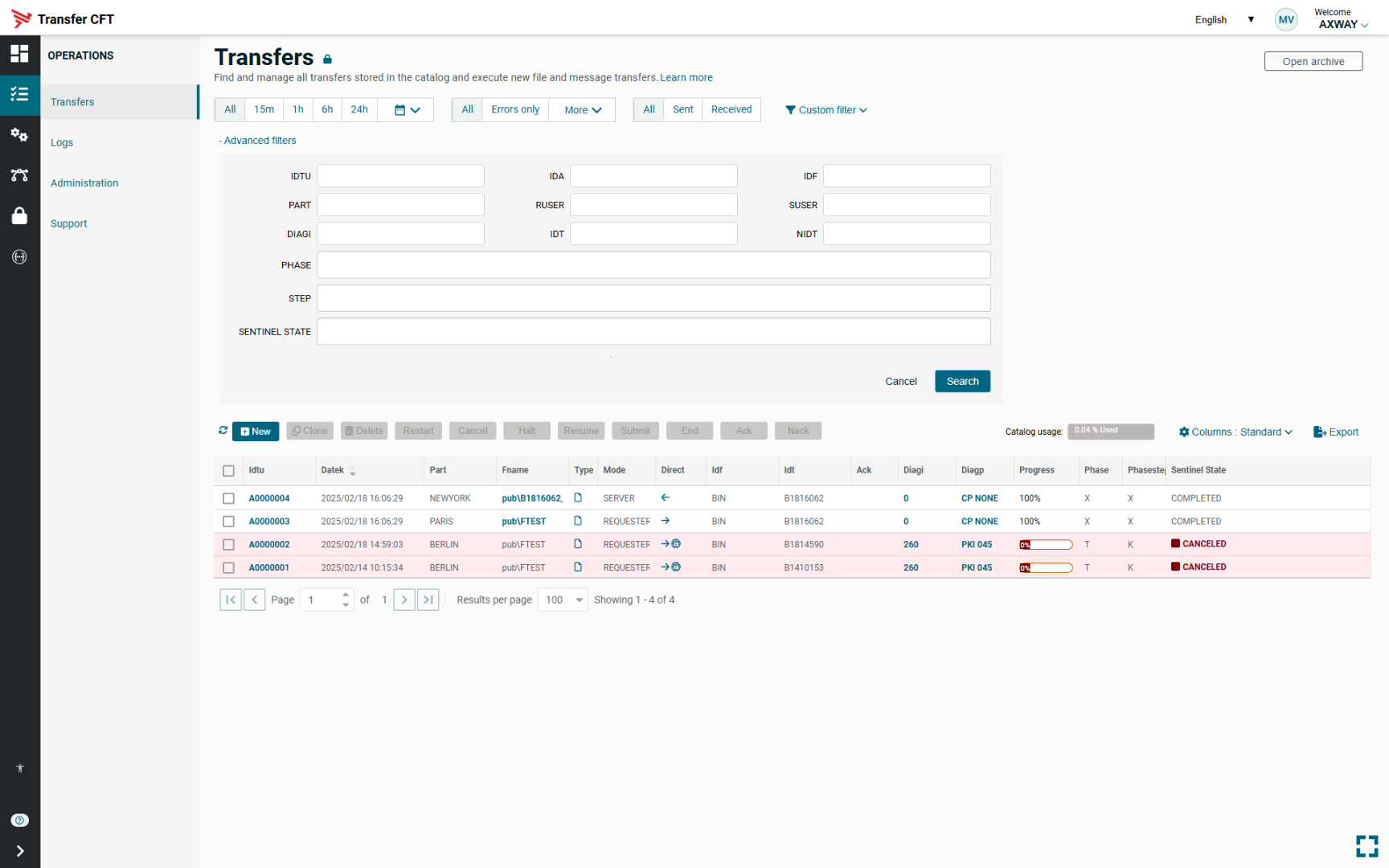
Task: Select 15m time filter
Action: point(264,110)
